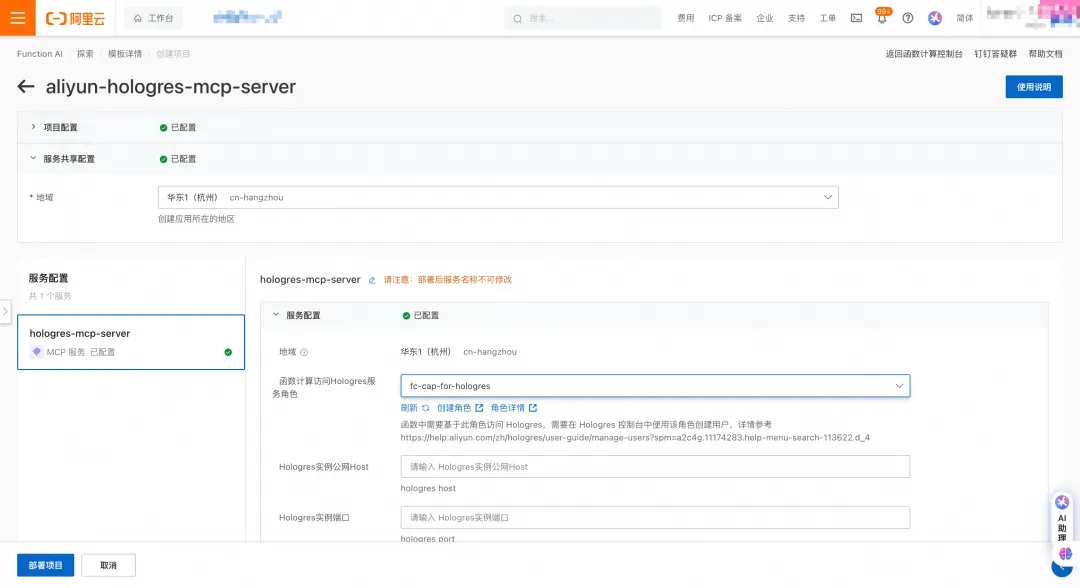Click the help.aliyun.com manage-users URL text
The height and width of the screenshot is (588, 1080).
(x=635, y=438)
